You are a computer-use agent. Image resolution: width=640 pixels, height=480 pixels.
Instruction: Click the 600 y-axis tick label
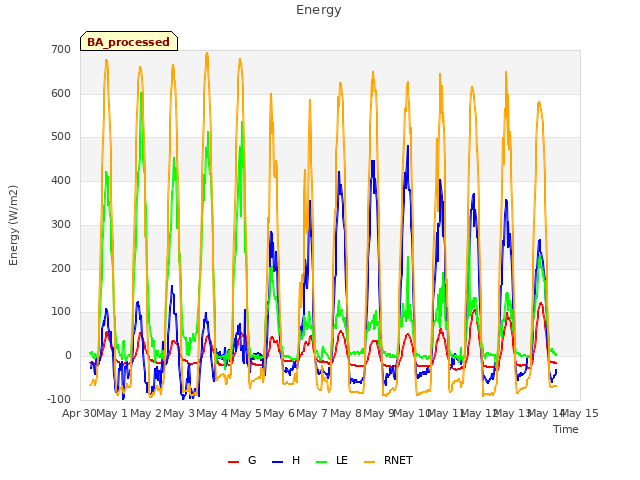61,93
